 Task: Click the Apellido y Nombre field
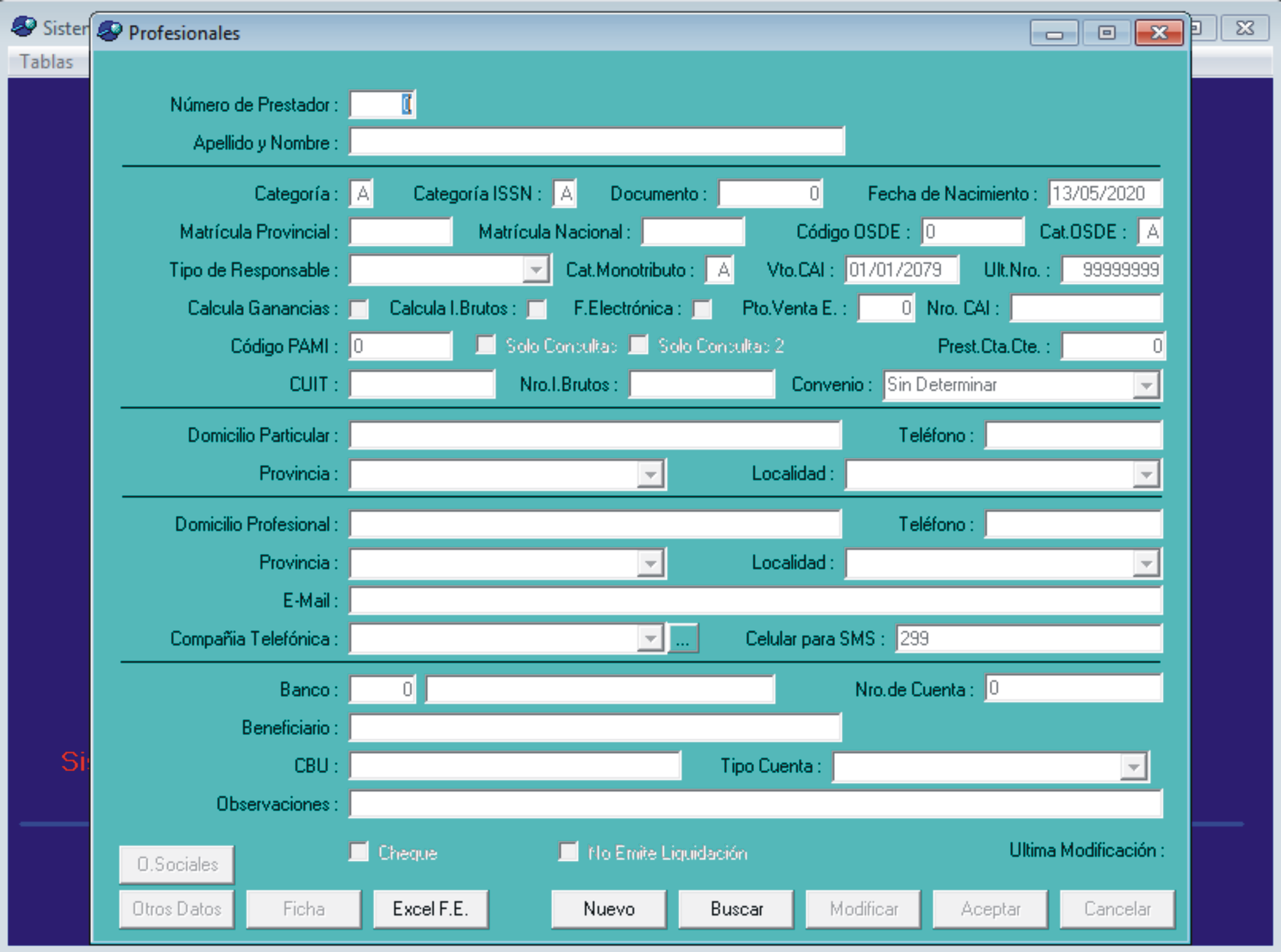pos(597,142)
